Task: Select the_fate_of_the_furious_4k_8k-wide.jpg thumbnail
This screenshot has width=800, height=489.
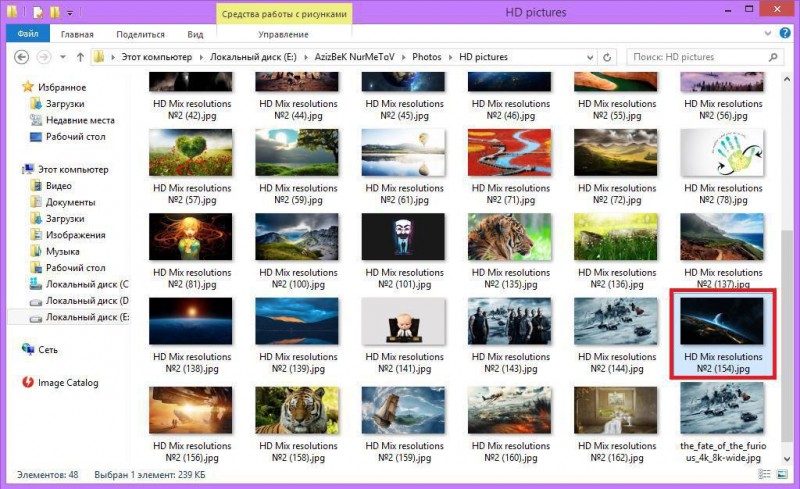Action: tap(722, 410)
